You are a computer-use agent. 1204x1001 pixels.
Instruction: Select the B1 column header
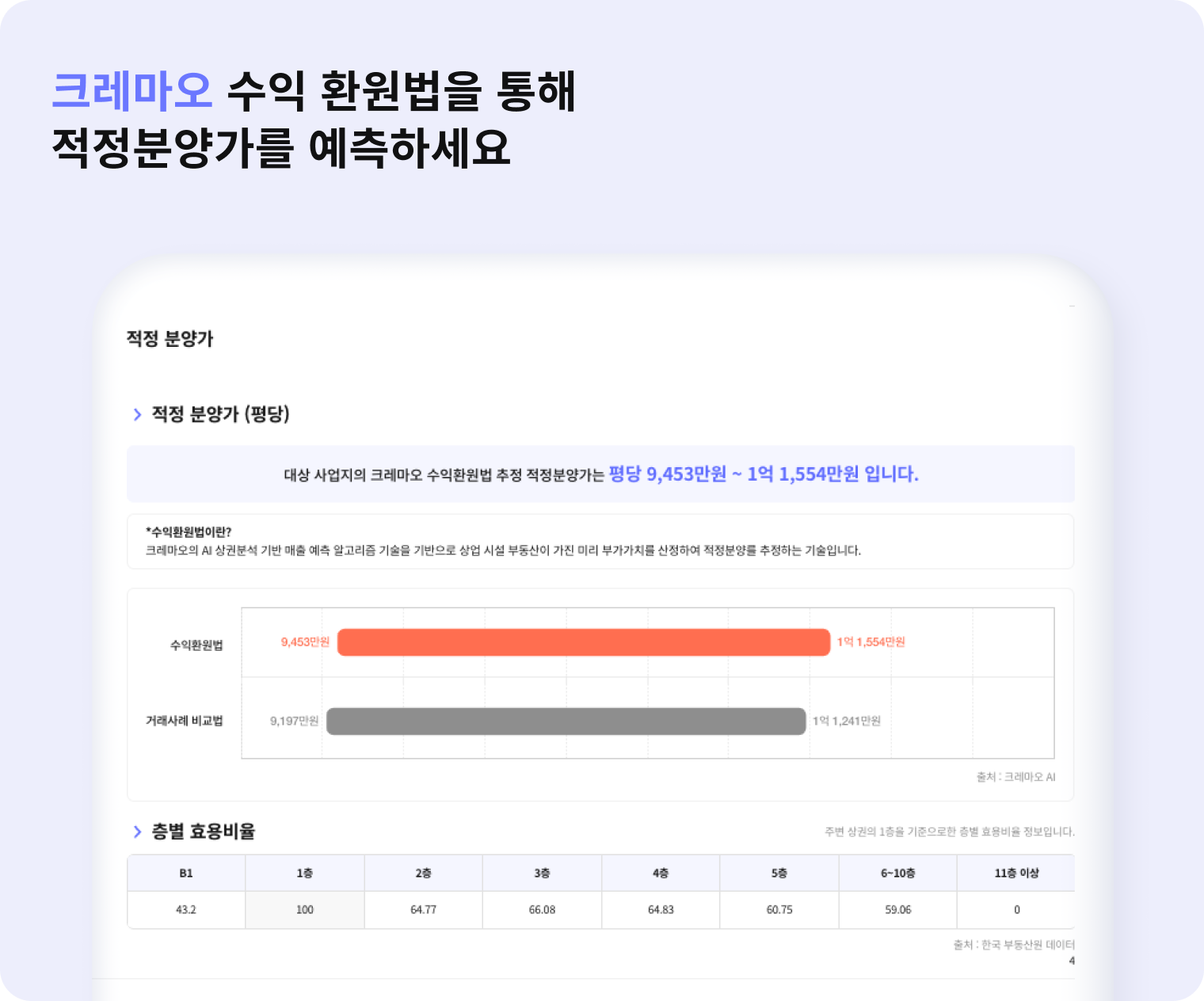tap(186, 873)
